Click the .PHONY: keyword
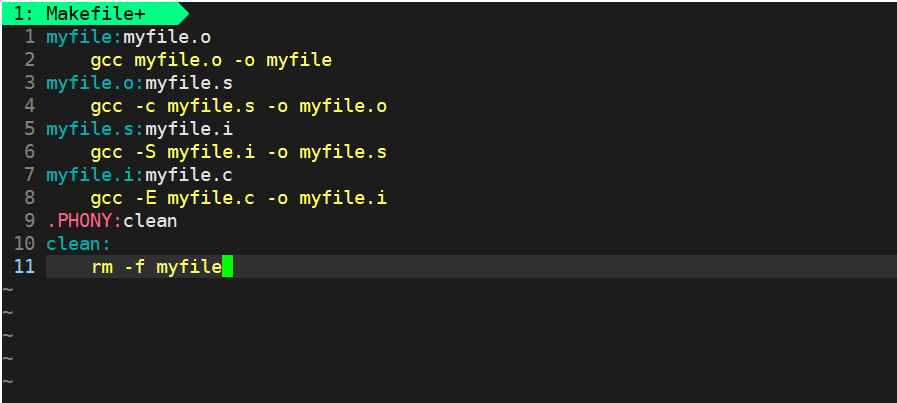 [84, 220]
